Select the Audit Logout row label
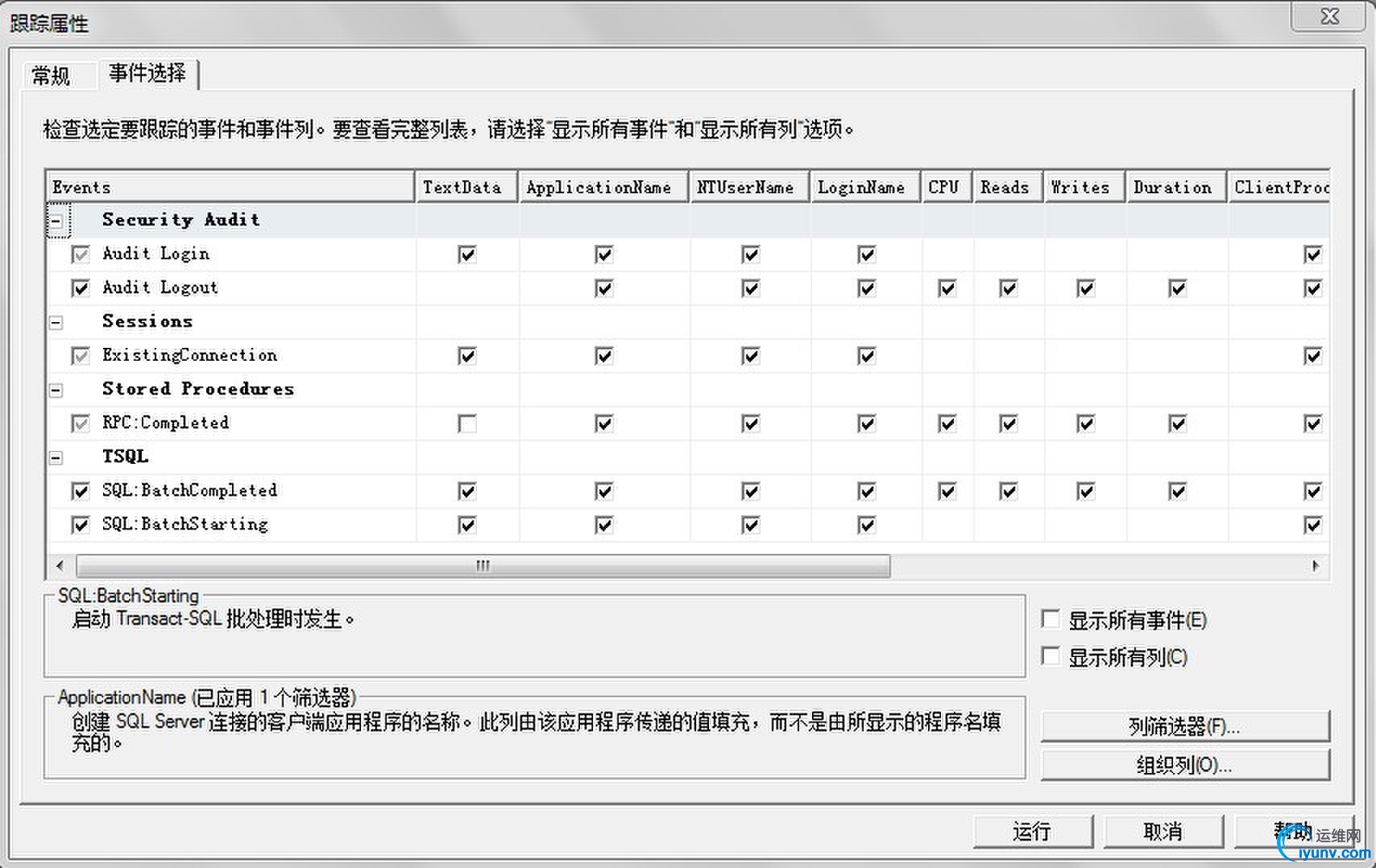The image size is (1376, 868). coord(160,287)
